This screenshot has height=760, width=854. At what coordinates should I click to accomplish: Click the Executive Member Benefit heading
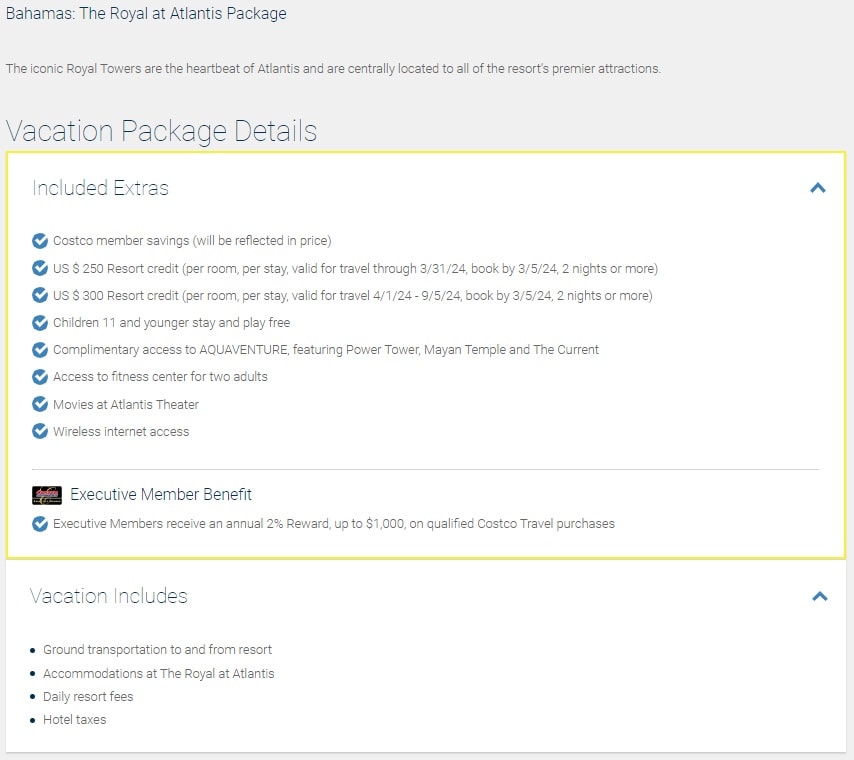click(x=161, y=495)
